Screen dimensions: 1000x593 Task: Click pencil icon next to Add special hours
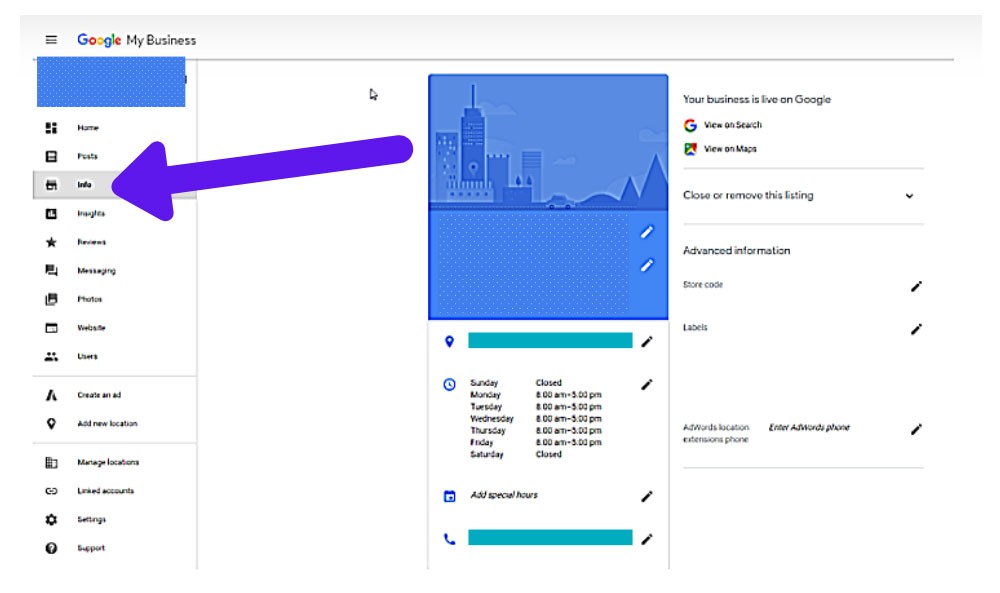pyautogui.click(x=647, y=496)
